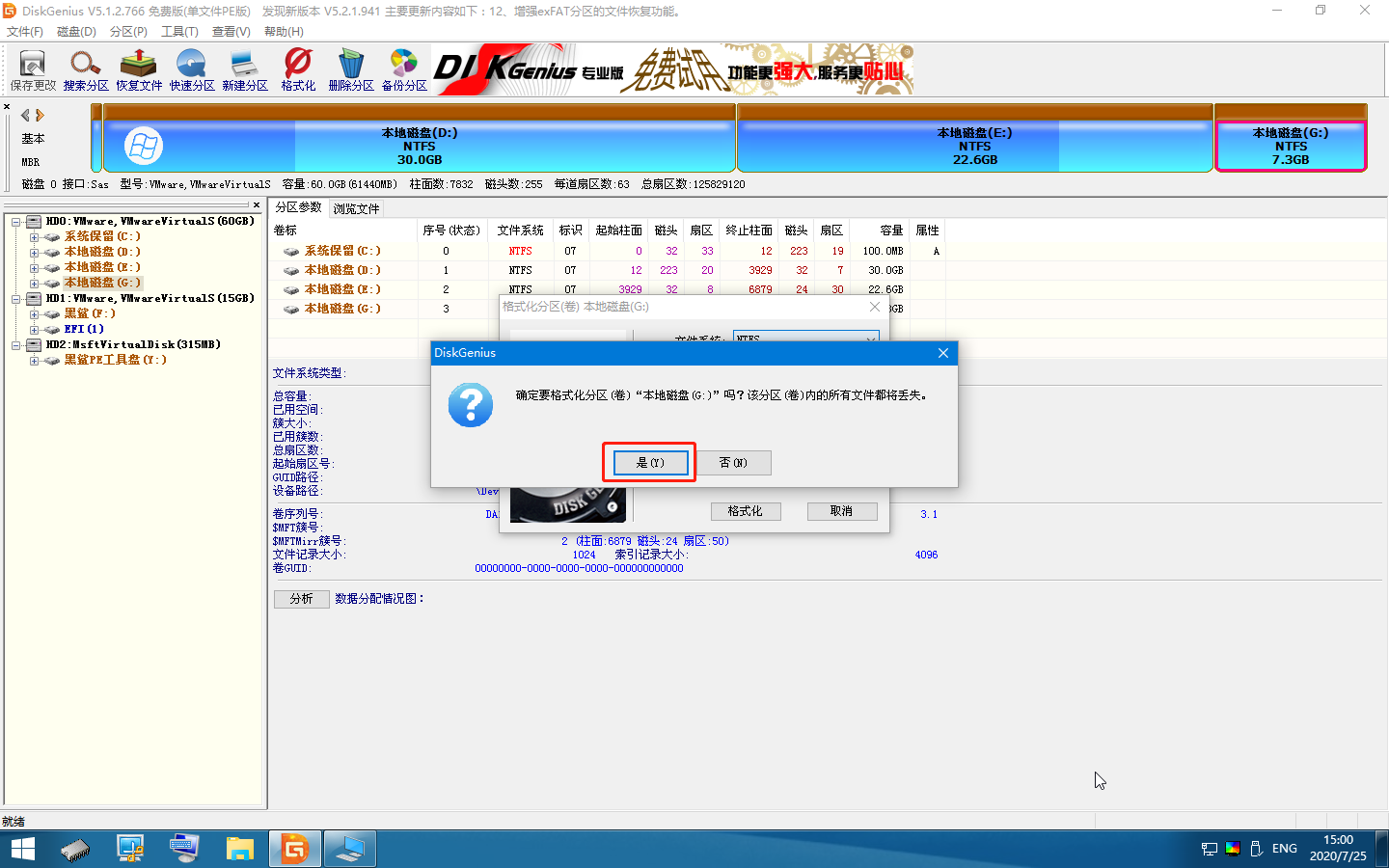Switch to the 分区参数 tab

click(x=298, y=207)
